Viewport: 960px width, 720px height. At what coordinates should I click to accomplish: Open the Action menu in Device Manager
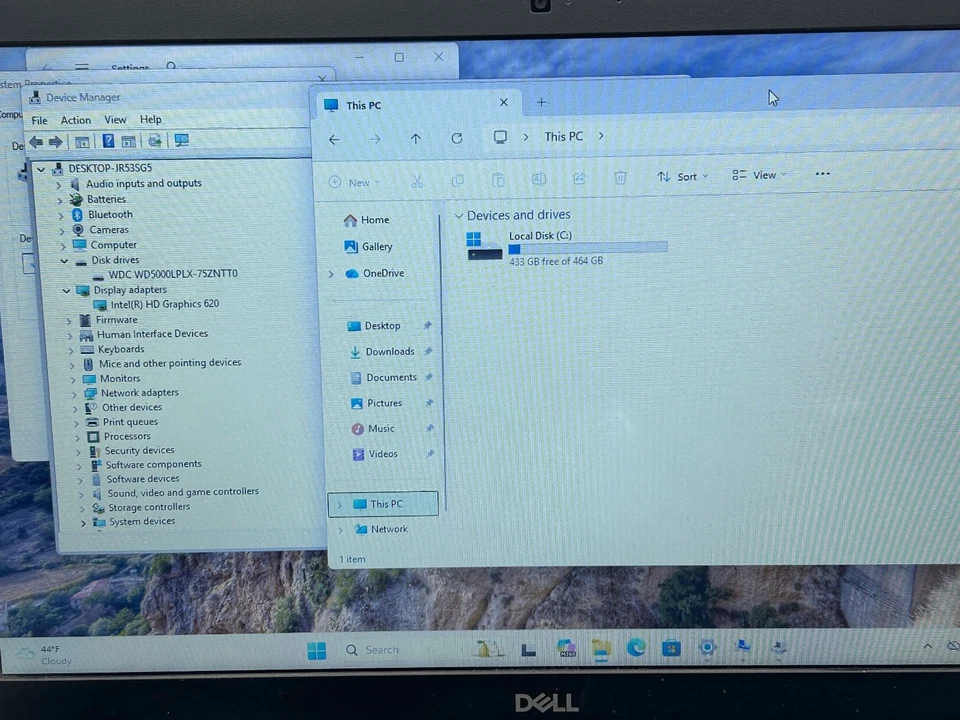coord(76,120)
